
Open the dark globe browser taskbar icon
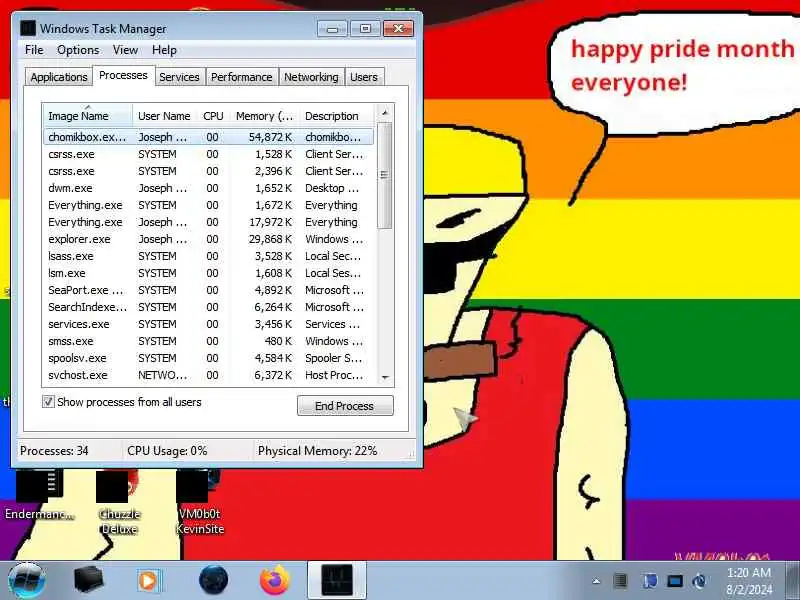coord(213,580)
